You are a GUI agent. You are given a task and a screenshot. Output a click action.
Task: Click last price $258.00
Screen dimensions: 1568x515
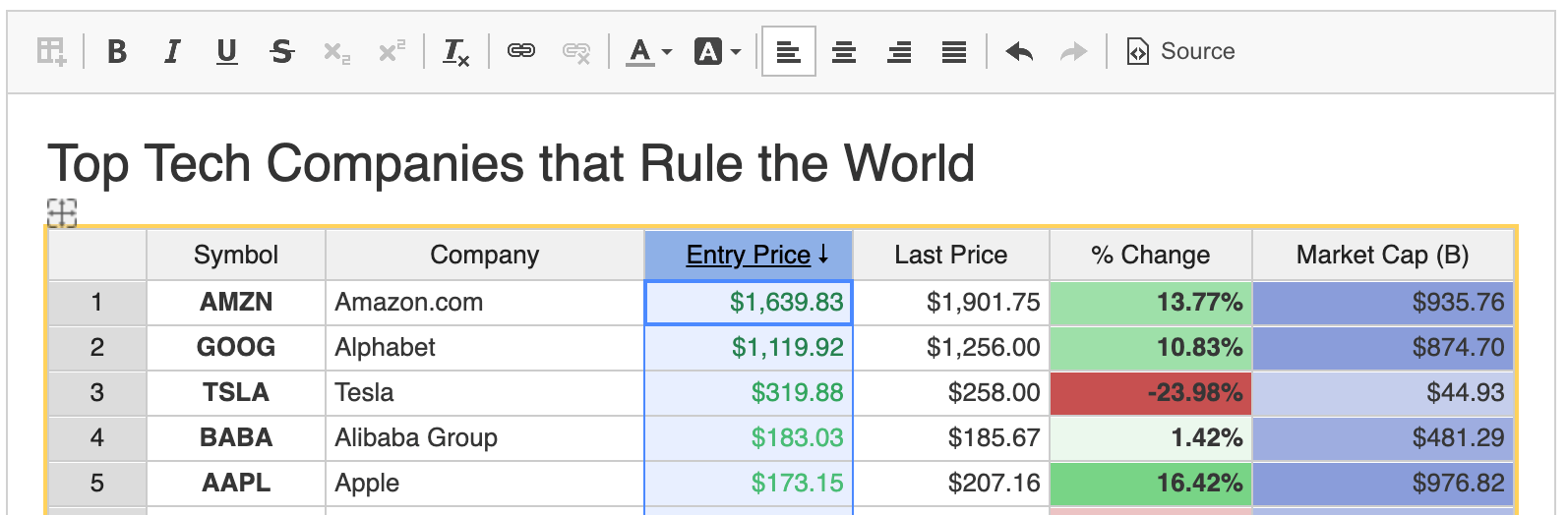pos(951,393)
